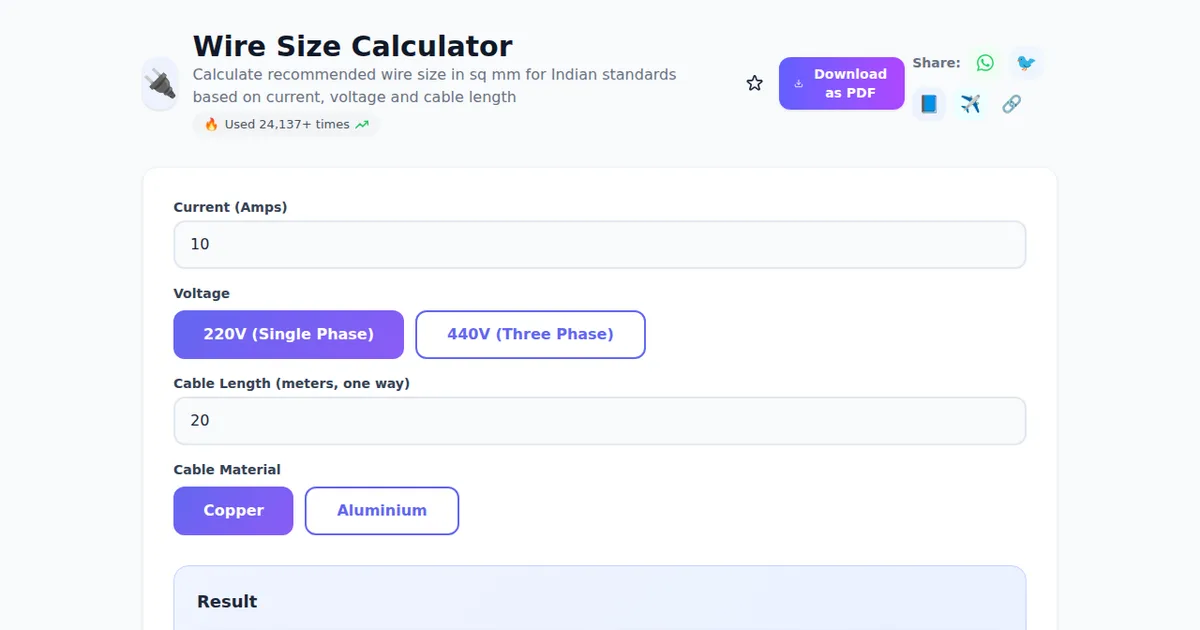Select Copper as cable material
Viewport: 1200px width, 630px height.
[x=233, y=510]
